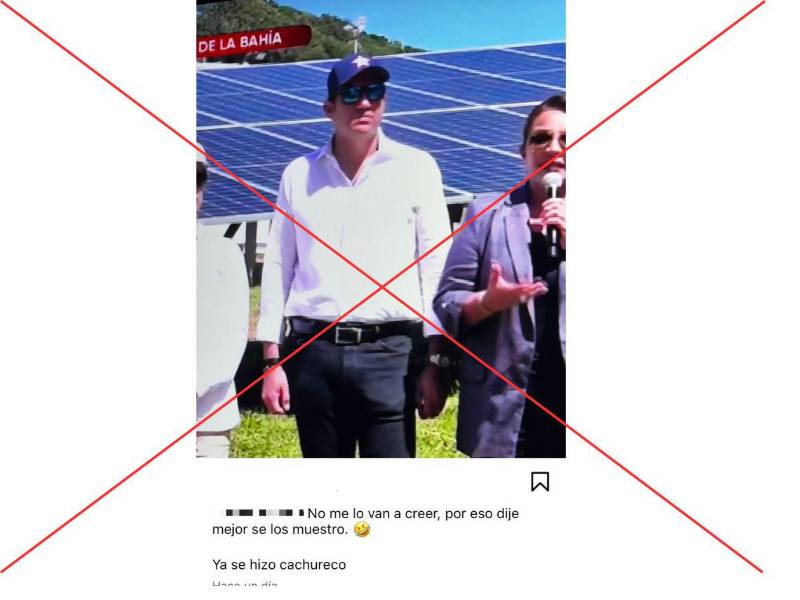800x600 pixels.
Task: Click the man's blue mirrored sunglasses
Action: tap(362, 94)
